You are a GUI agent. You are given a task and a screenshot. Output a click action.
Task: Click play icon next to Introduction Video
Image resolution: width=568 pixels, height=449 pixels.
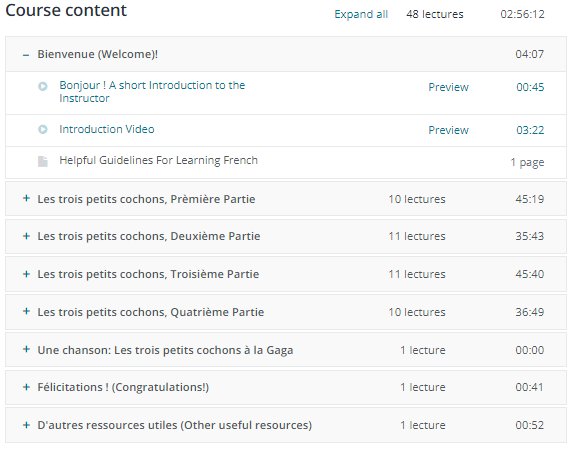pos(43,129)
